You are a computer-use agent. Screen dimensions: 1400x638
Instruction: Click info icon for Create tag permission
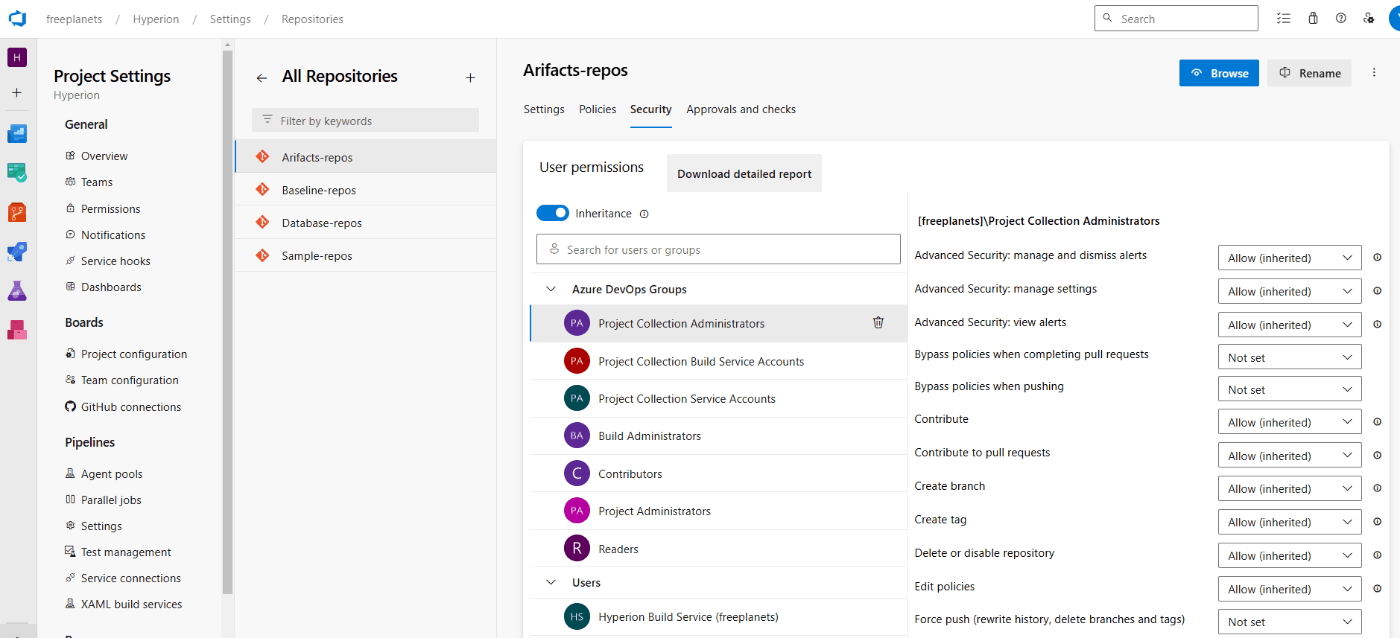click(1377, 522)
